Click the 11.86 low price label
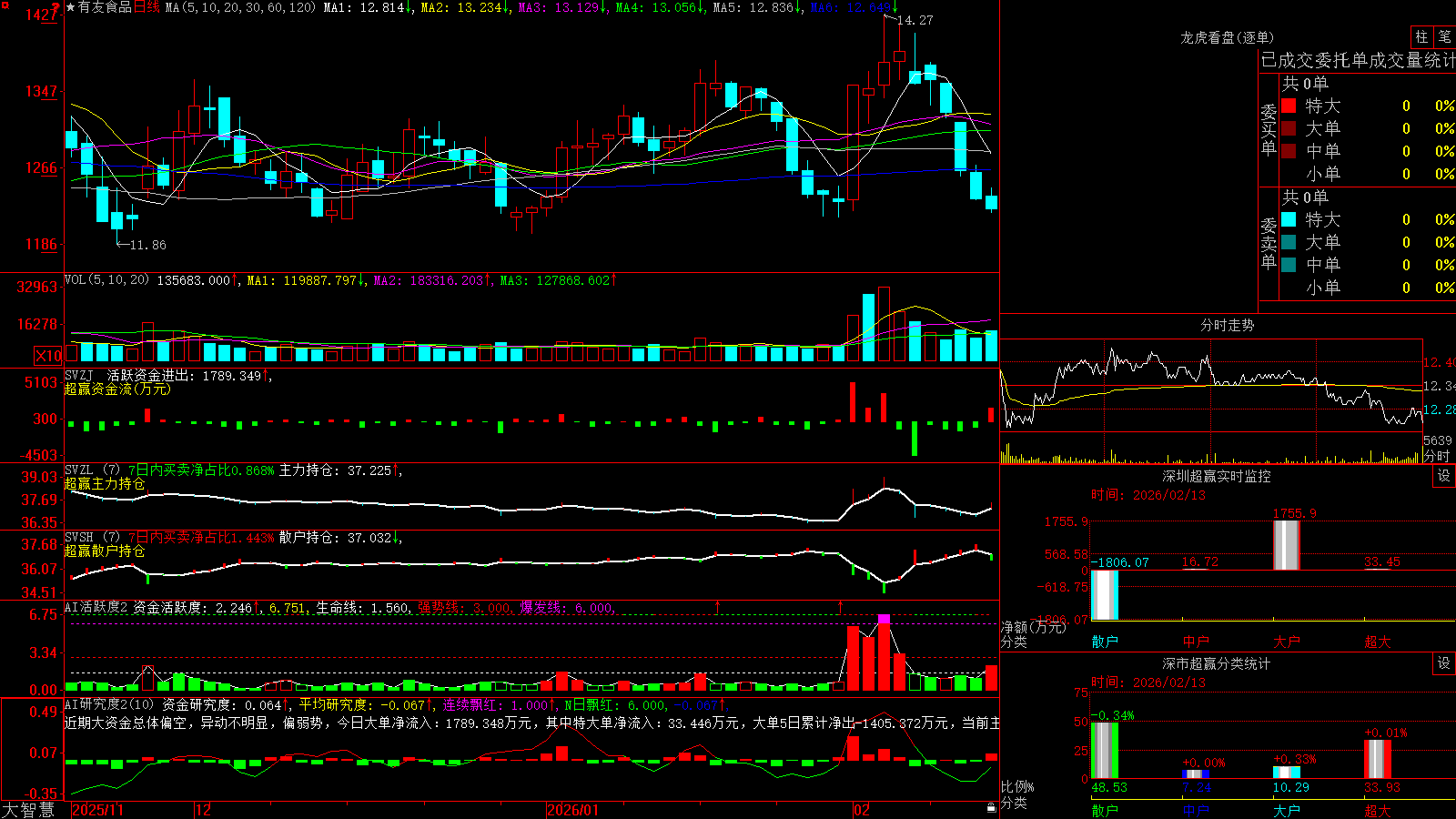The image size is (1456, 819). [x=147, y=245]
